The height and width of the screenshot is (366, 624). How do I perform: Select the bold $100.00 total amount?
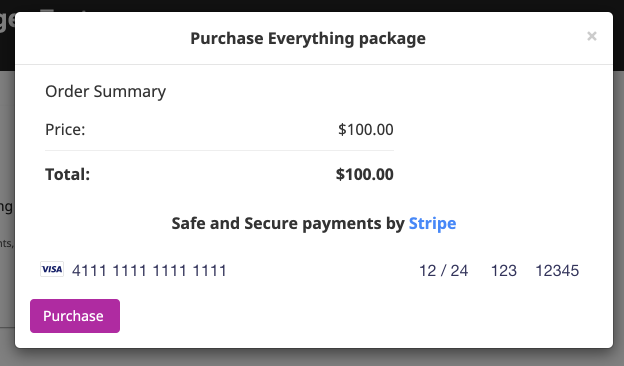coord(365,174)
